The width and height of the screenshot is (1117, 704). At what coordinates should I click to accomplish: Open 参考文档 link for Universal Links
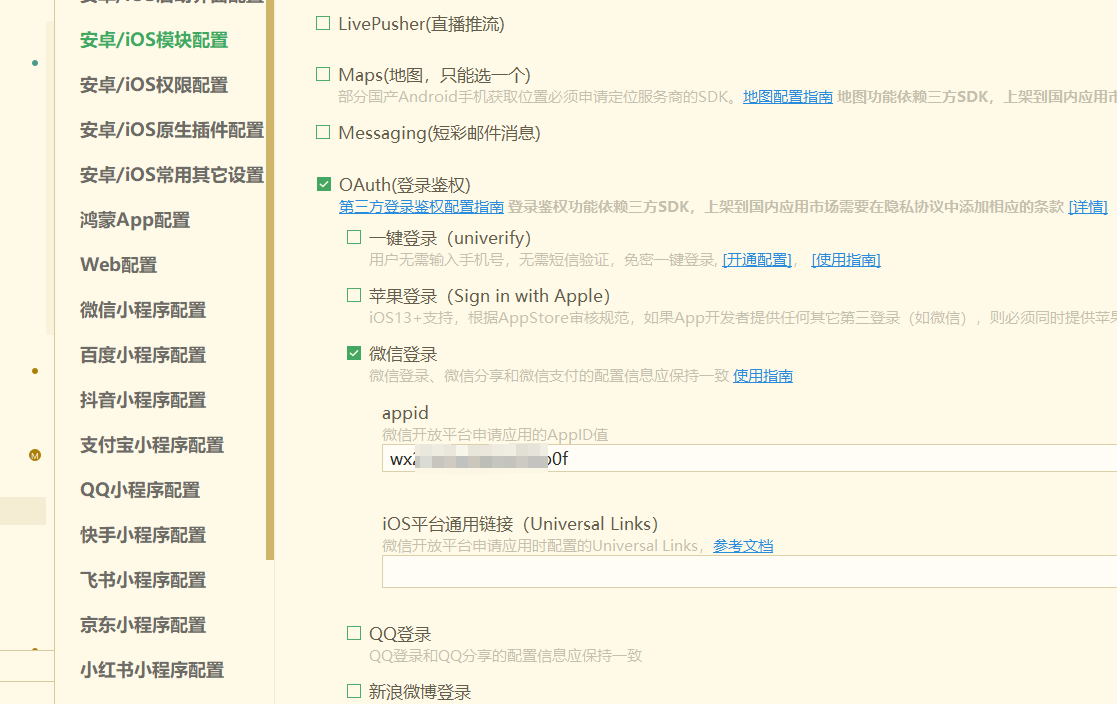(742, 546)
